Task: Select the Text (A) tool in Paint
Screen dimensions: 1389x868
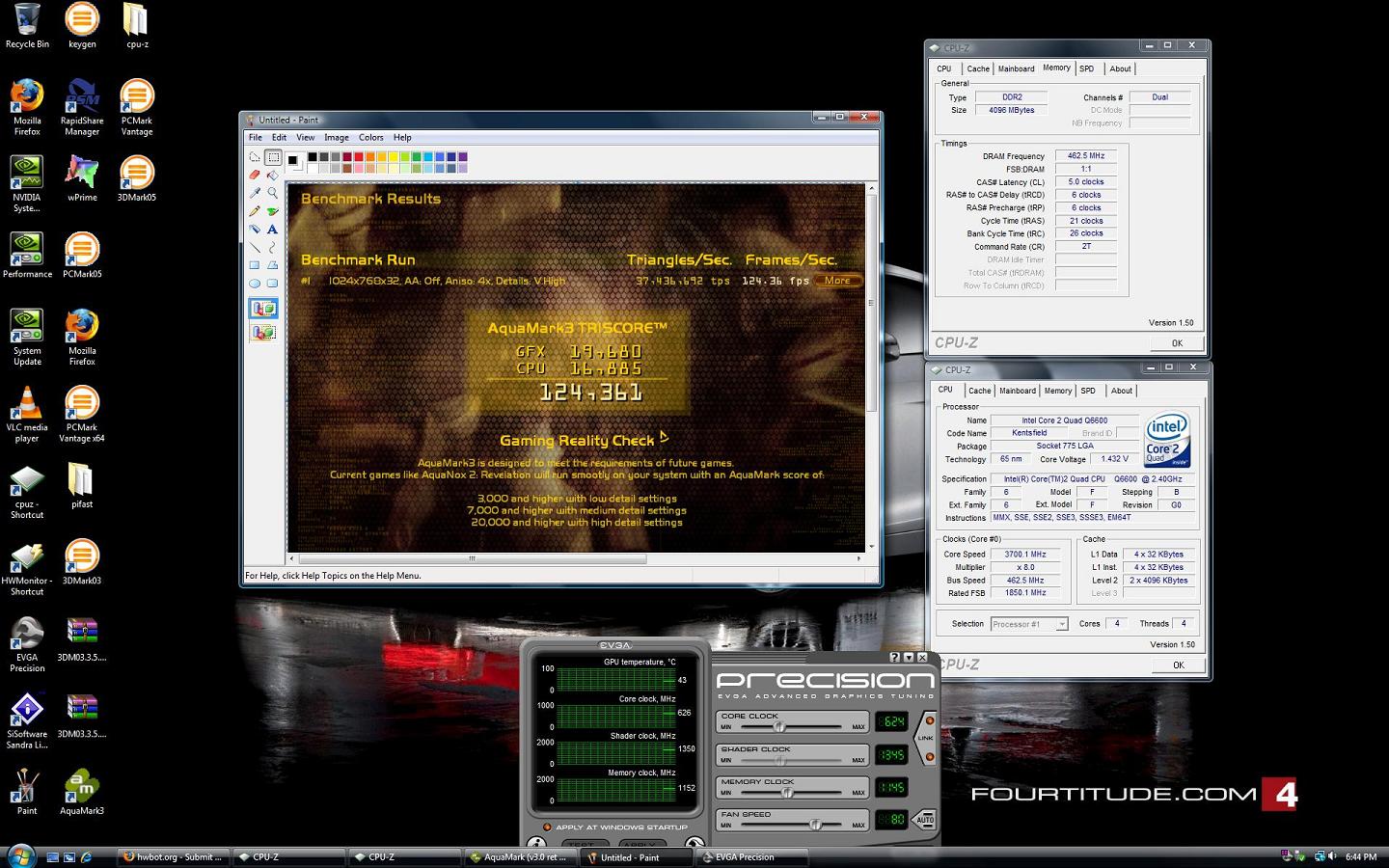Action: click(273, 230)
